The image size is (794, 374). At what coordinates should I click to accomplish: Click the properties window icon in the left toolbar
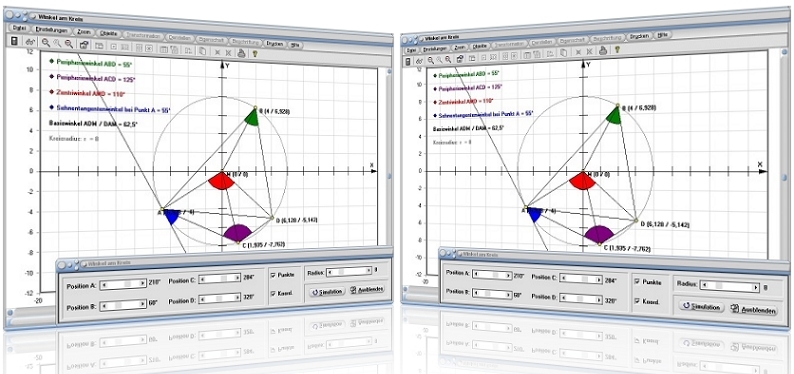84,45
